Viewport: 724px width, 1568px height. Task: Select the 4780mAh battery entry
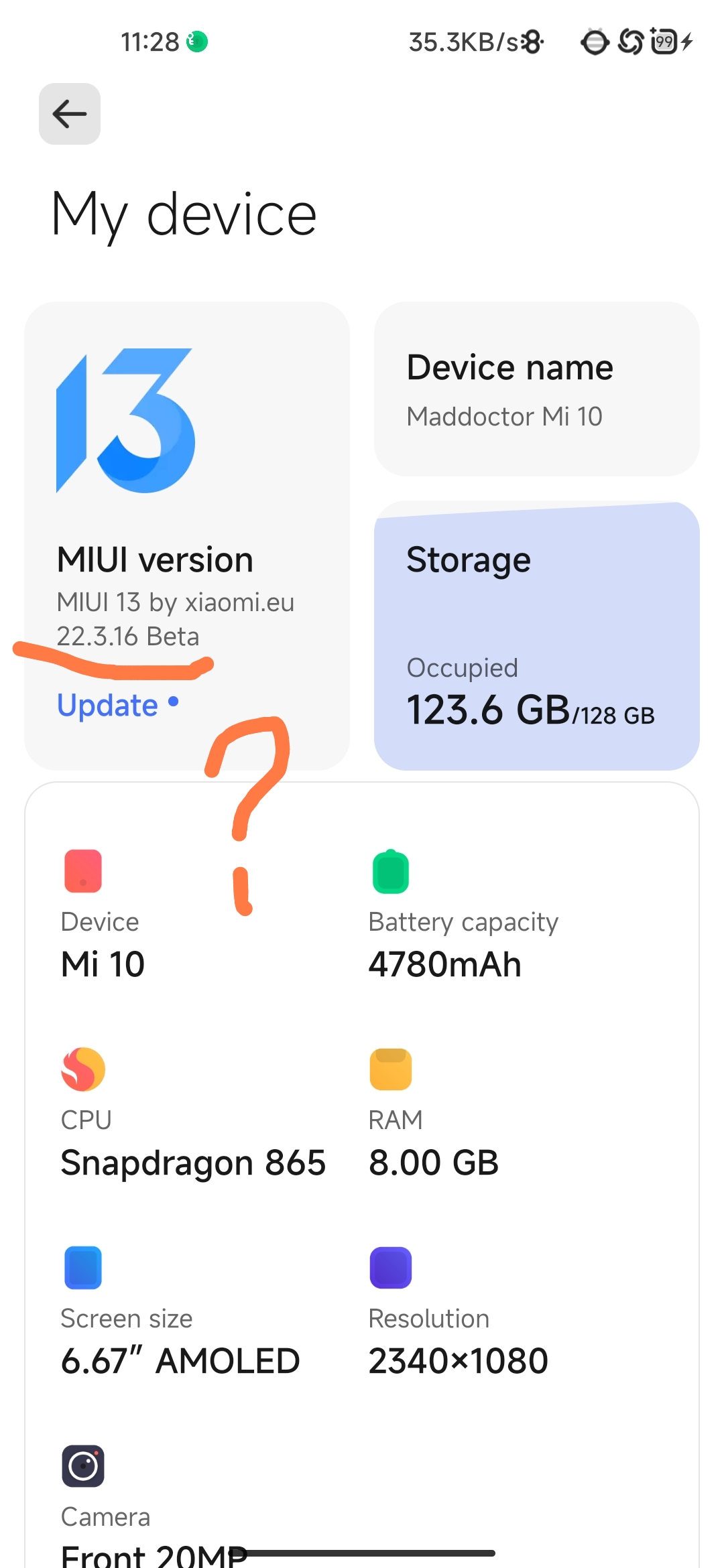click(463, 943)
